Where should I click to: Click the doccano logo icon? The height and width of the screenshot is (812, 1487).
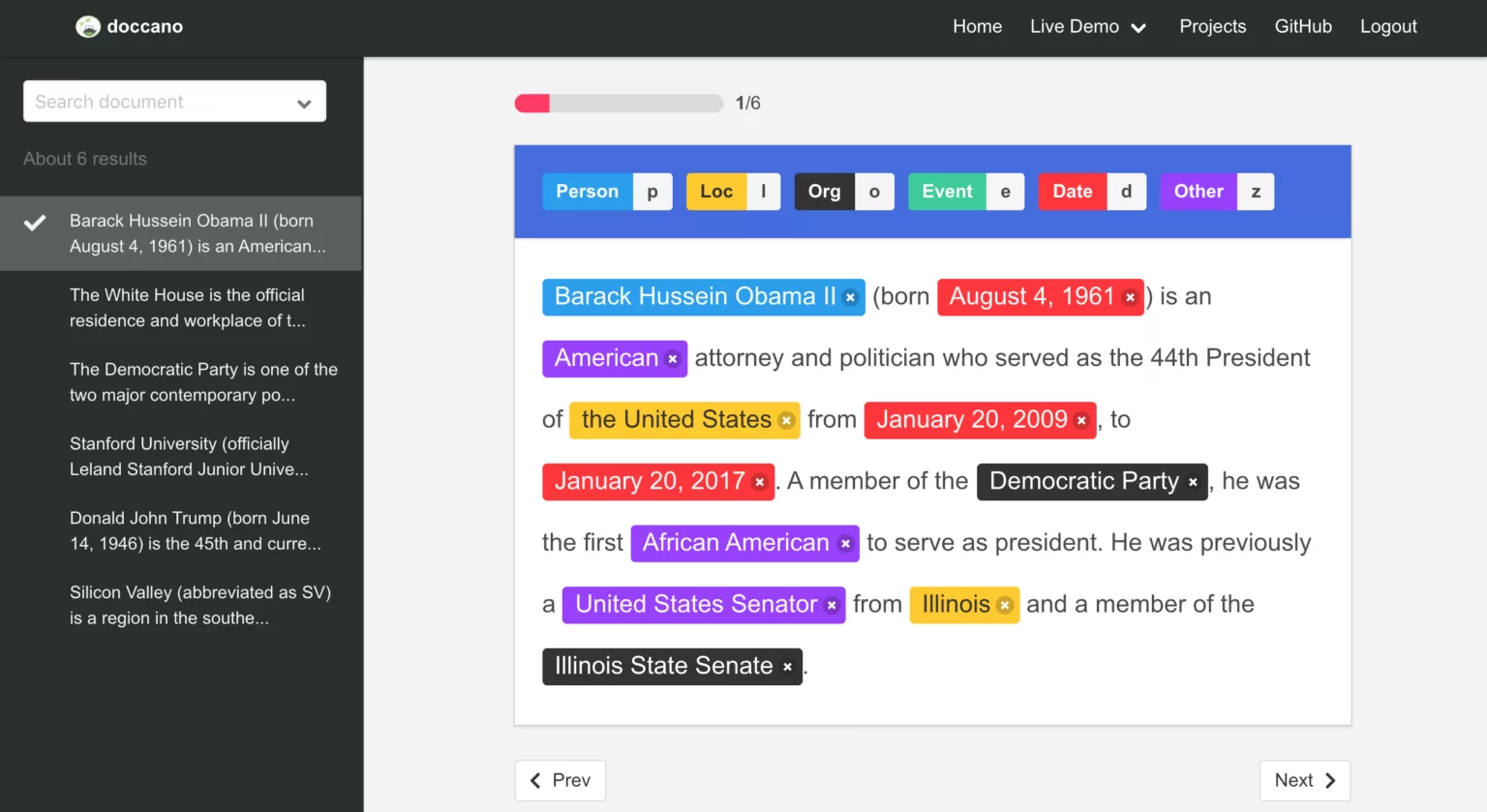tap(88, 27)
